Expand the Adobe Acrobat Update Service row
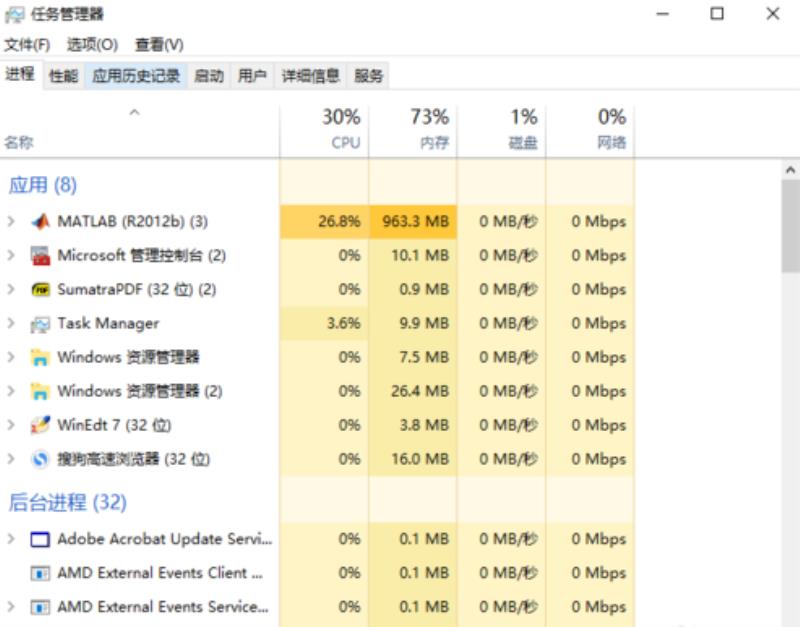The image size is (800, 627). (x=11, y=539)
